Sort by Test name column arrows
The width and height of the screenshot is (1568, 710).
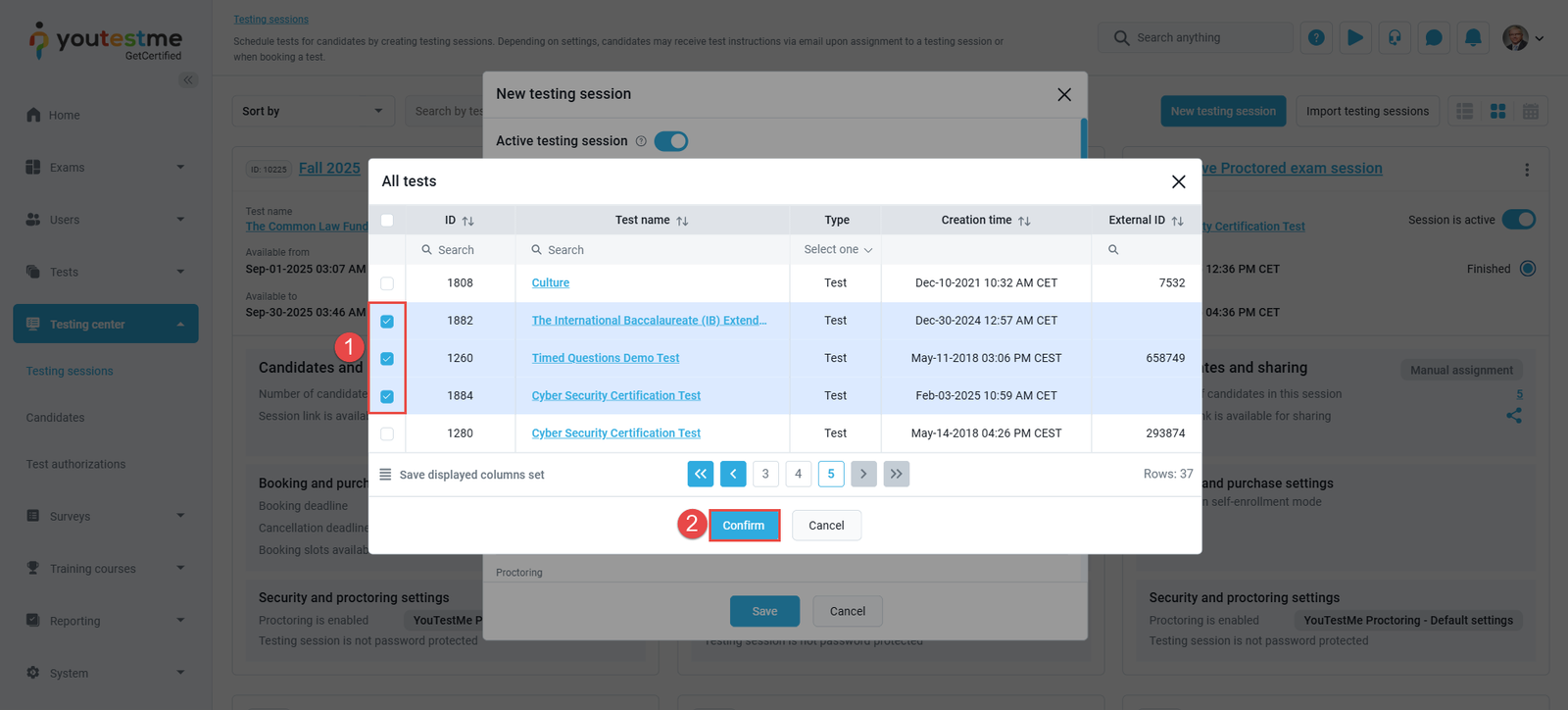click(683, 221)
